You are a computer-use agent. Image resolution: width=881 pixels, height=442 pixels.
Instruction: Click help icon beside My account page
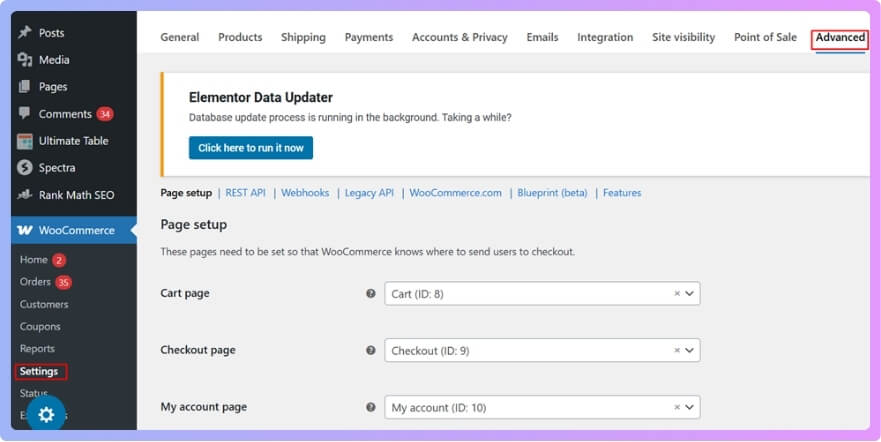[x=370, y=407]
